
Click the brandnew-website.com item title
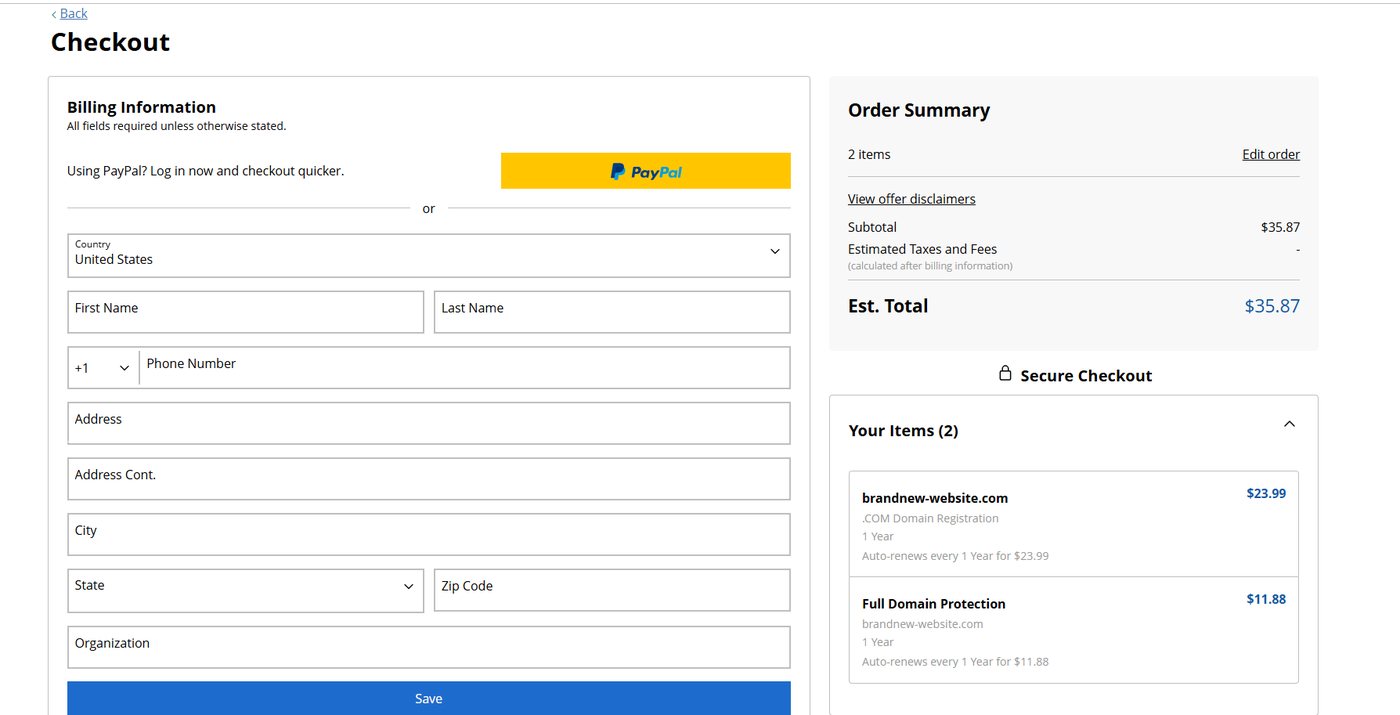coord(935,498)
